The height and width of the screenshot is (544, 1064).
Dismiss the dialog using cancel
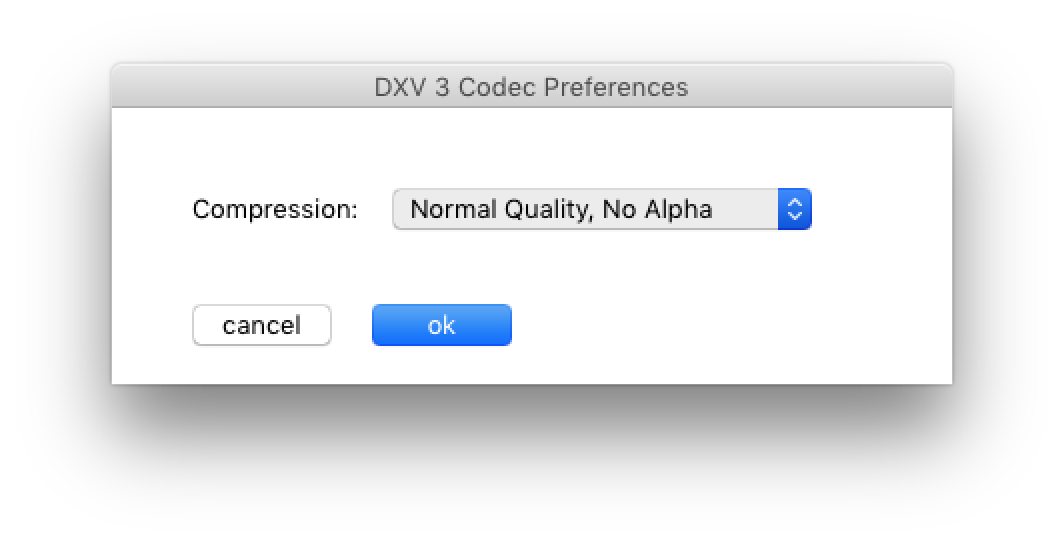(261, 325)
